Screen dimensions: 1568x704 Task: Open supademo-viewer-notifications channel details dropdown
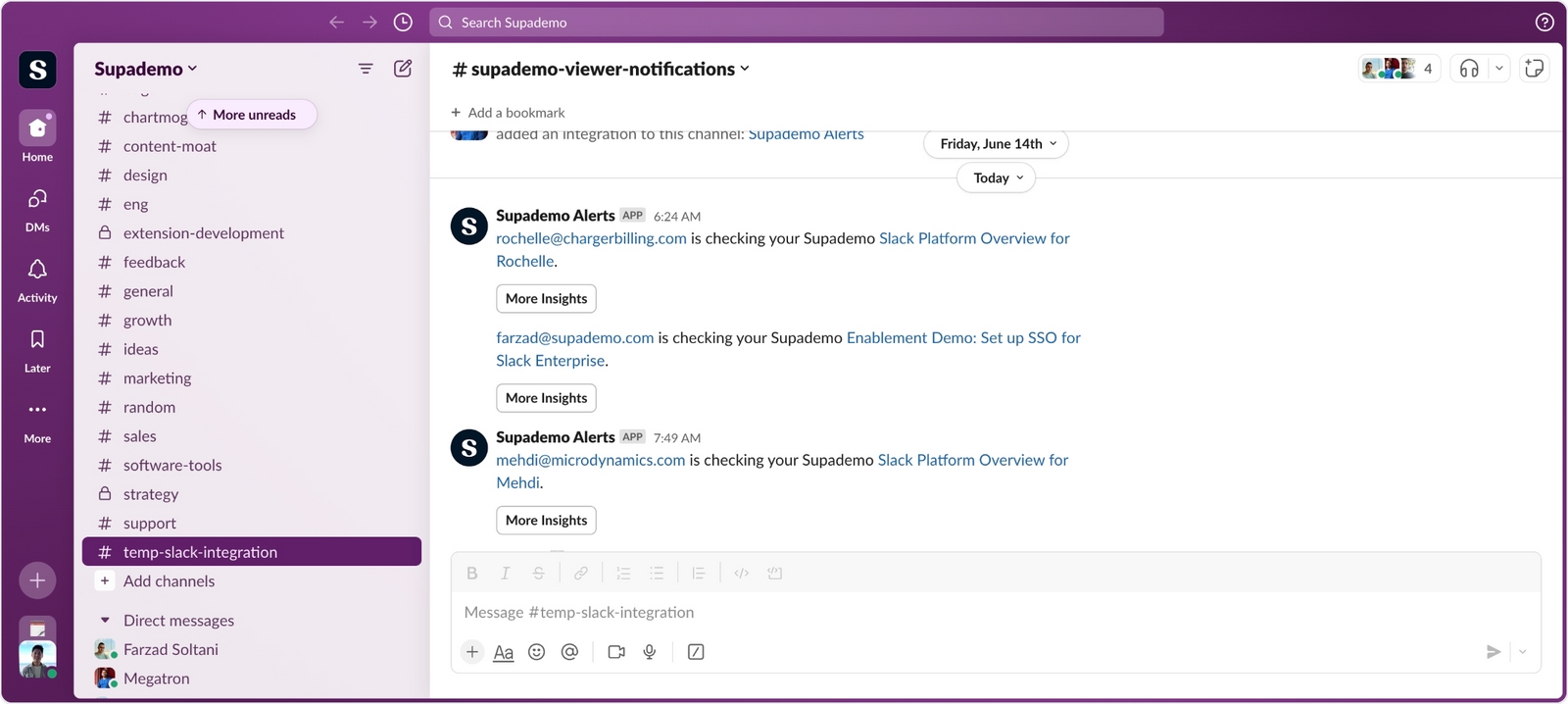click(x=601, y=69)
